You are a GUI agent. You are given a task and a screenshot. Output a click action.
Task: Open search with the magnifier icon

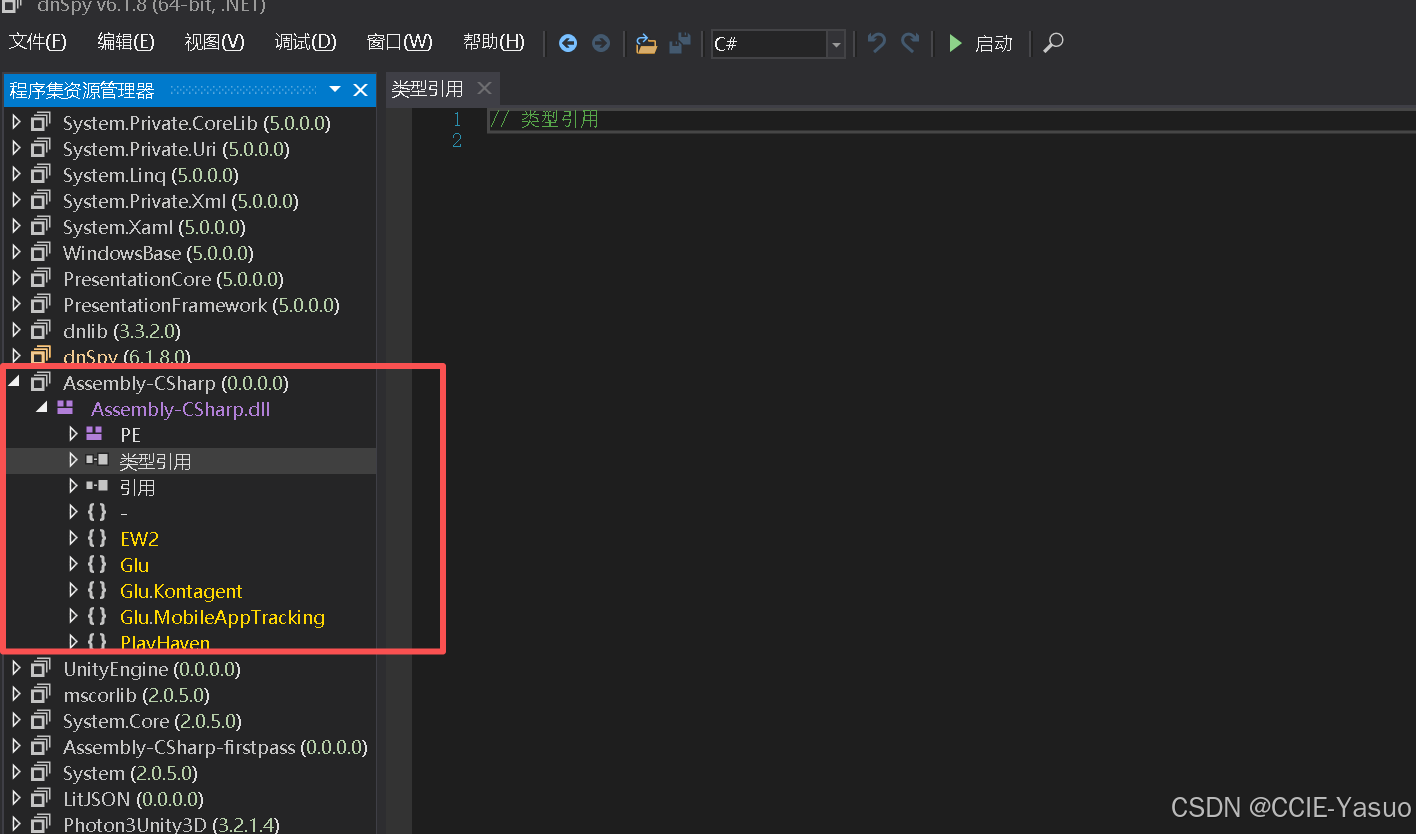[1053, 43]
